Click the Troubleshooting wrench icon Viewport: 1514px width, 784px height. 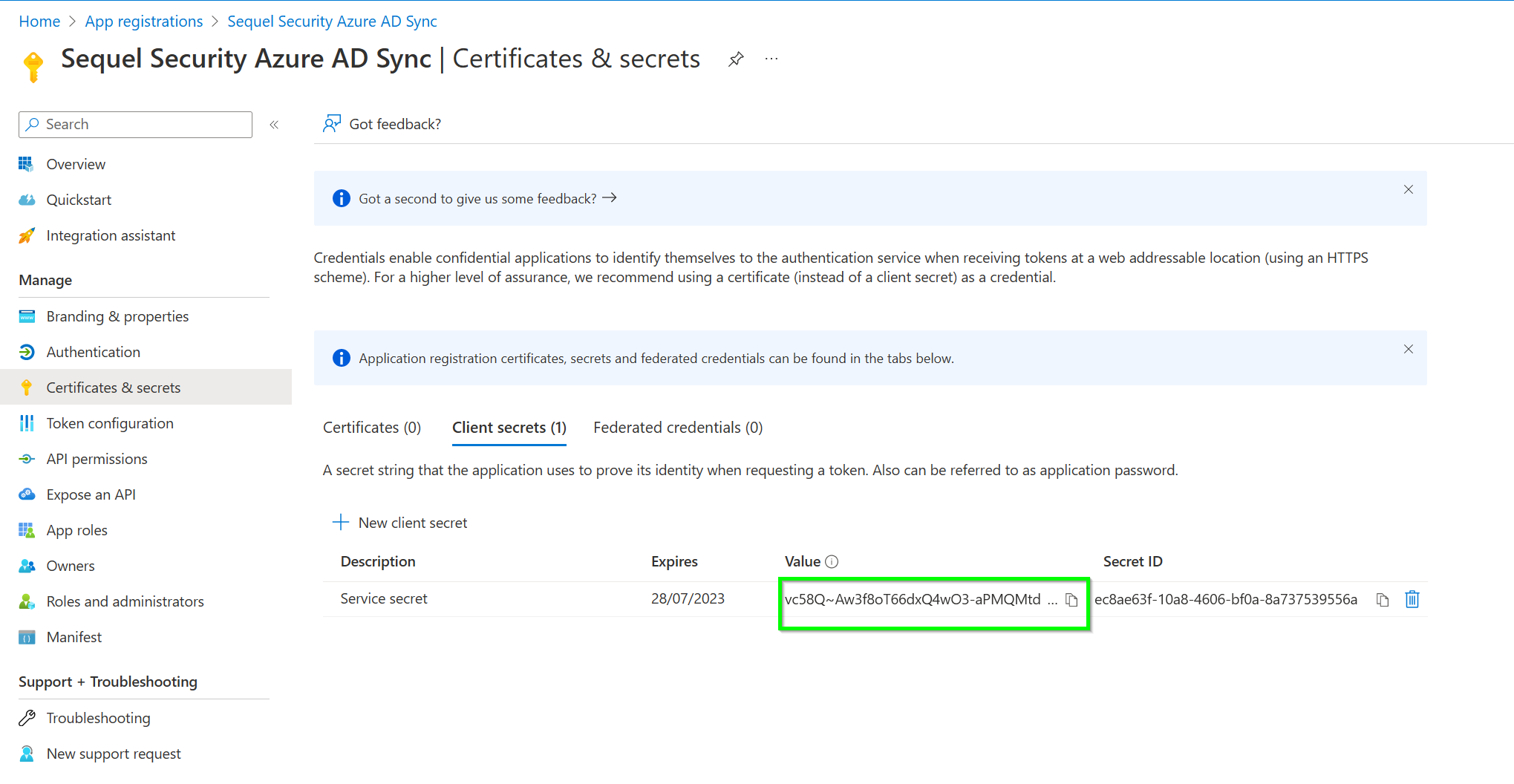[x=27, y=718]
